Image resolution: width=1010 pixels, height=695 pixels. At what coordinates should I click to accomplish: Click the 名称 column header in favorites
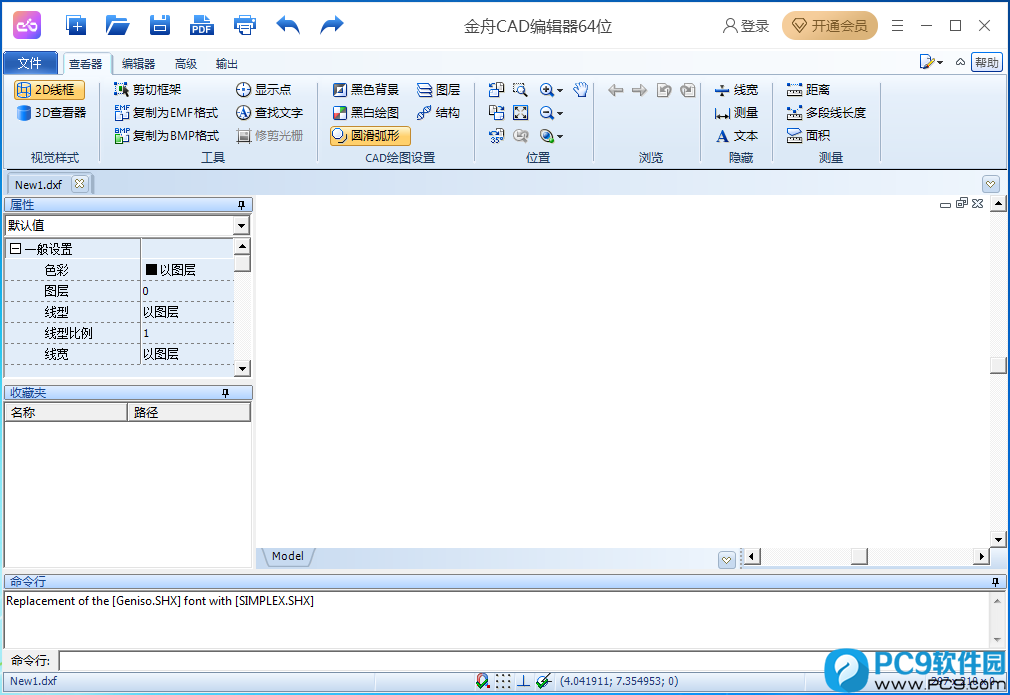(x=66, y=412)
